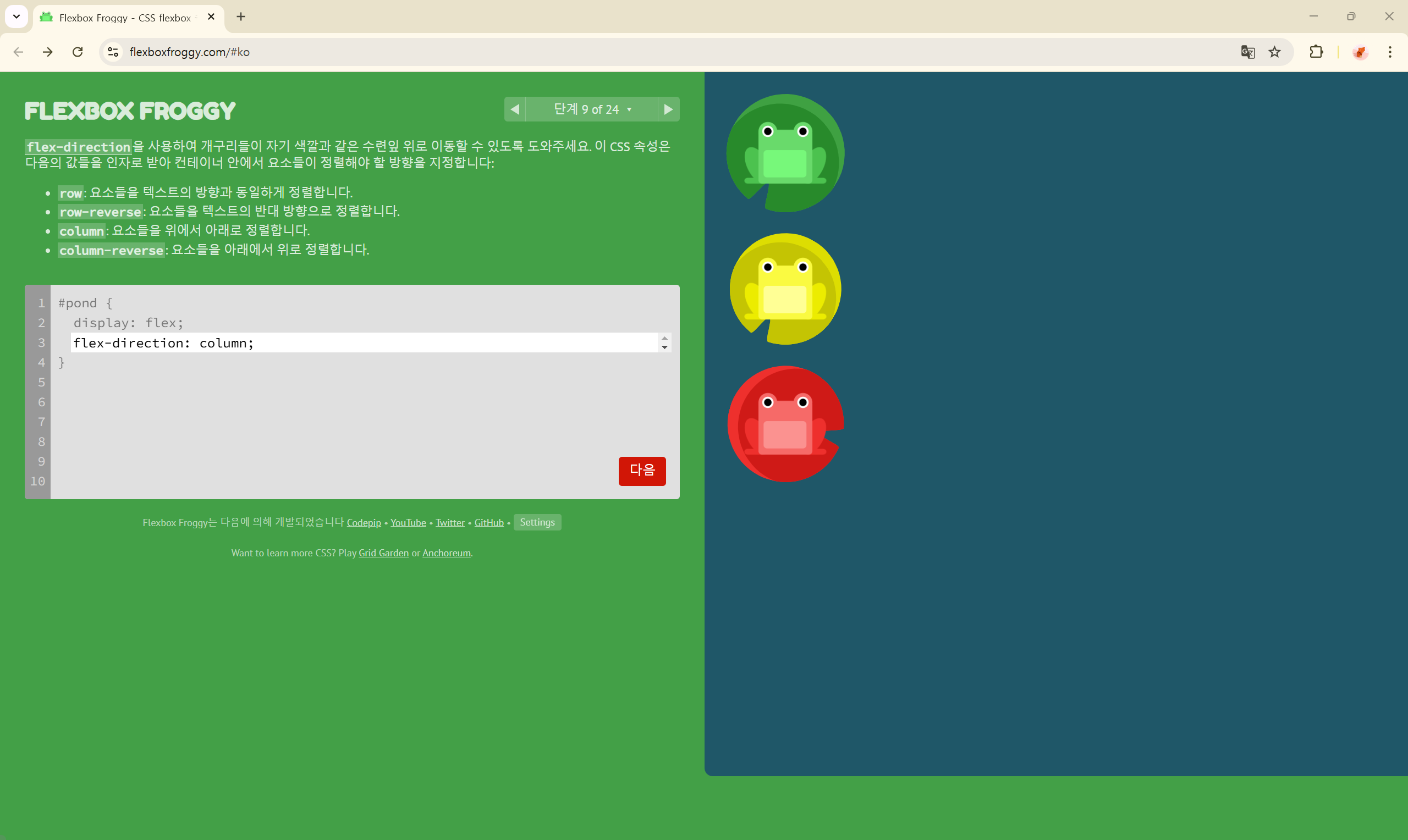View site information icon in address bar
The width and height of the screenshot is (1408, 840).
113,52
